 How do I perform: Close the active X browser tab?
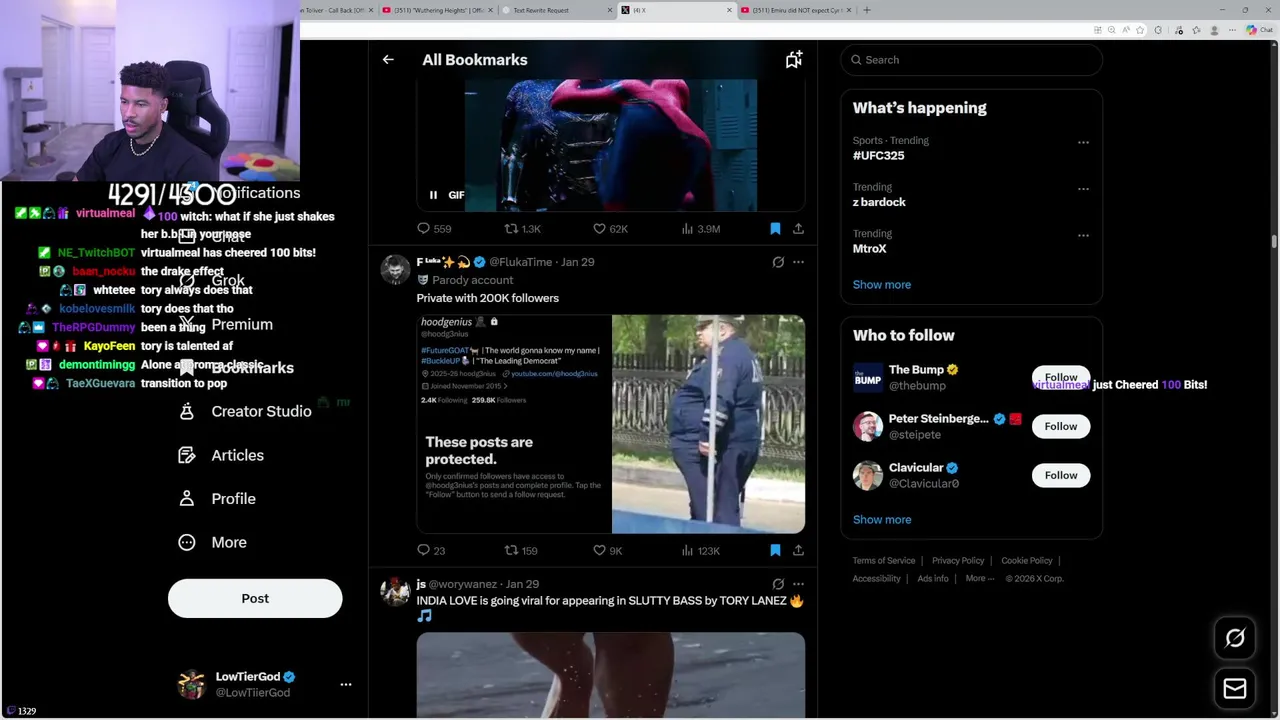click(x=729, y=10)
